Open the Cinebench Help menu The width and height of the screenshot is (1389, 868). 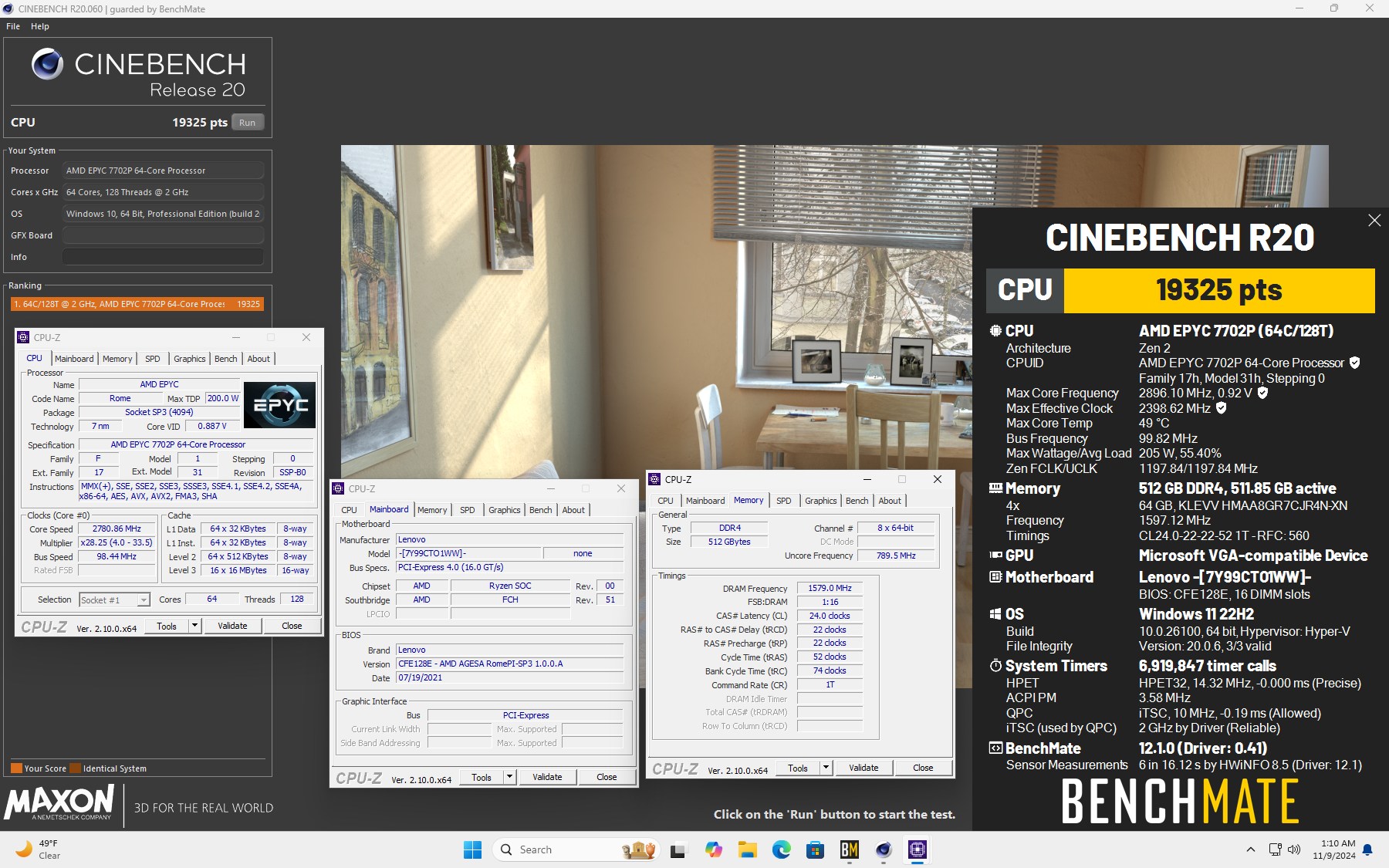coord(40,26)
